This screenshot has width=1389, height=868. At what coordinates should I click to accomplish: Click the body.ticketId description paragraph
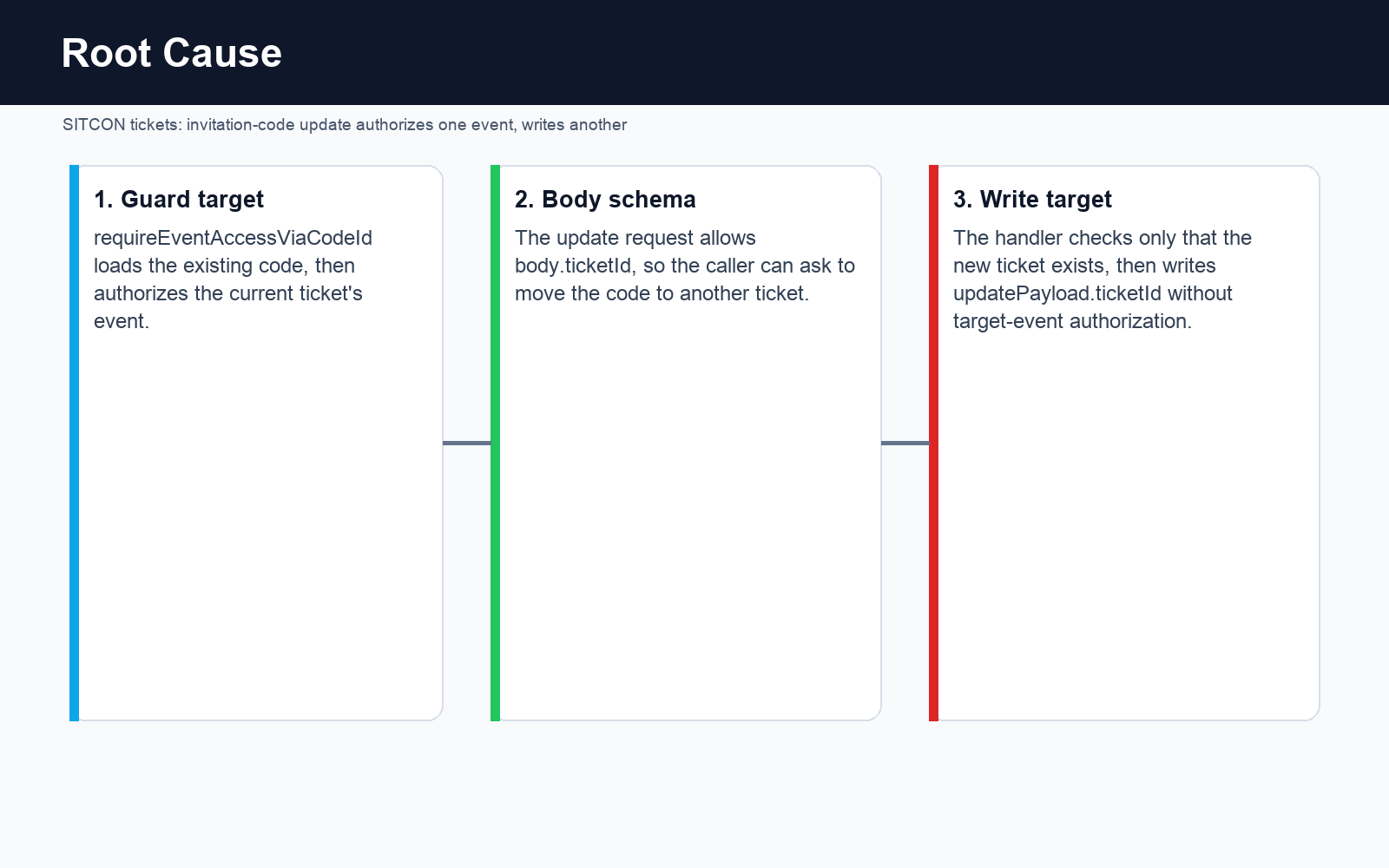pyautogui.click(x=685, y=266)
